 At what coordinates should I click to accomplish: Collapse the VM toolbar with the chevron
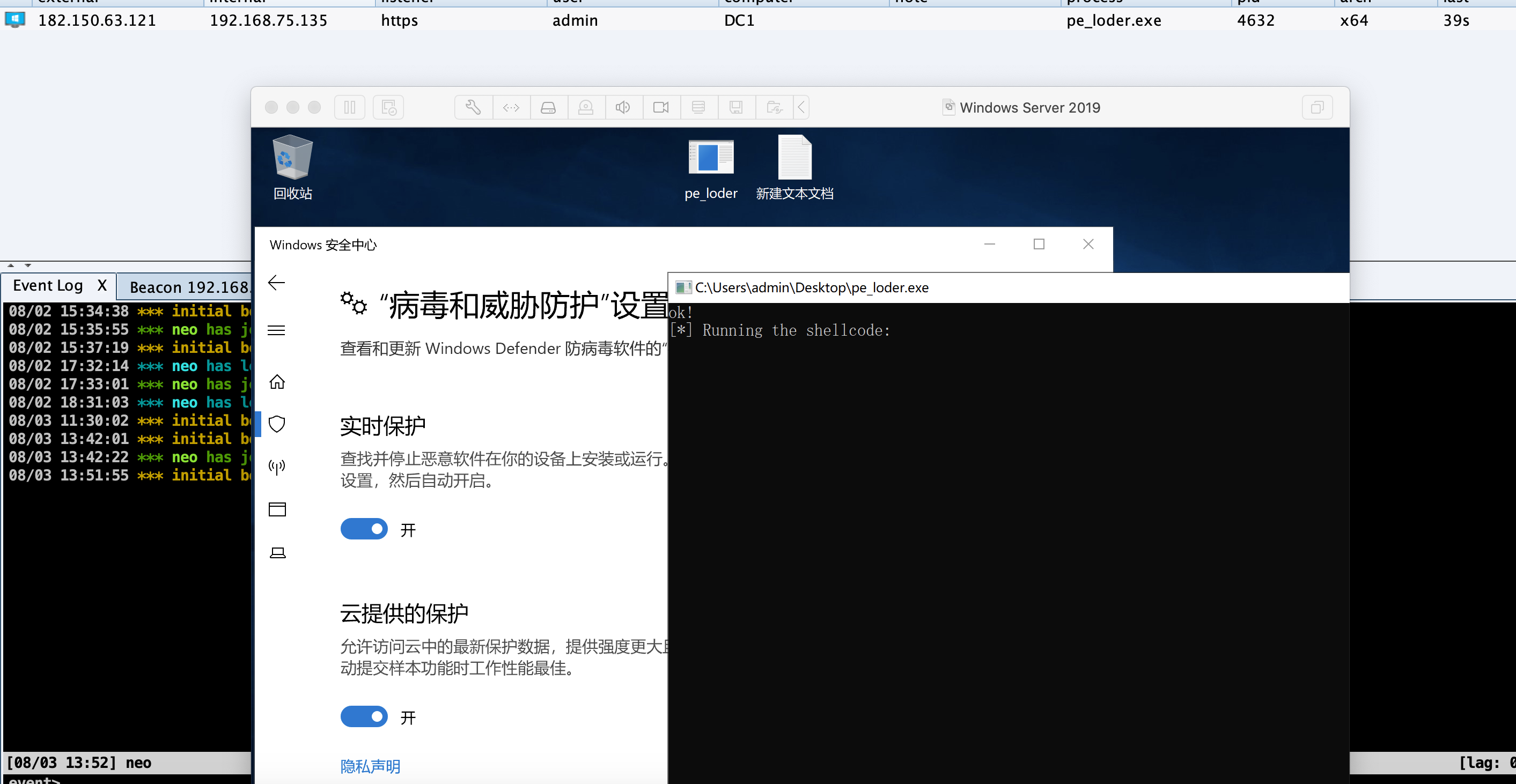coord(801,107)
